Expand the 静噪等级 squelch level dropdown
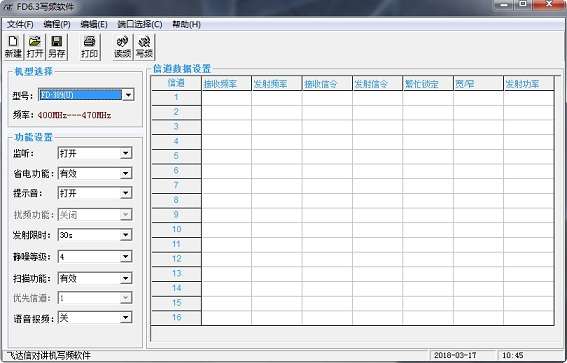Screen dimensions: 567x363 (x=125, y=257)
